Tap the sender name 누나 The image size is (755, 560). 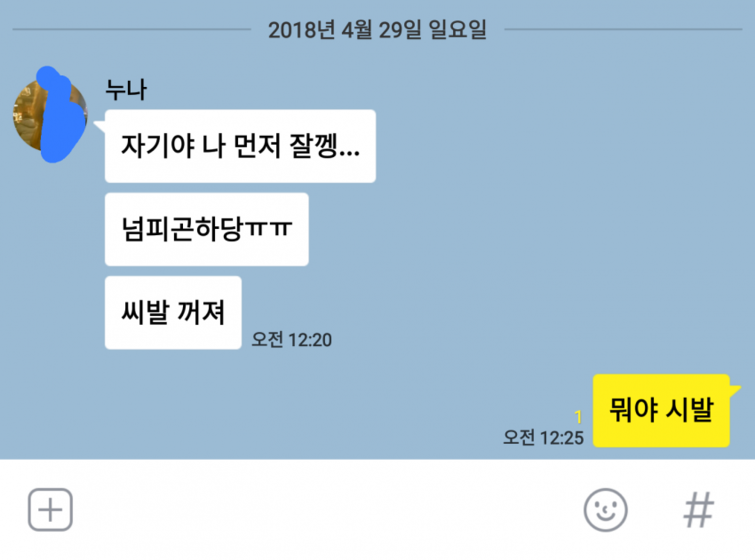pyautogui.click(x=126, y=90)
